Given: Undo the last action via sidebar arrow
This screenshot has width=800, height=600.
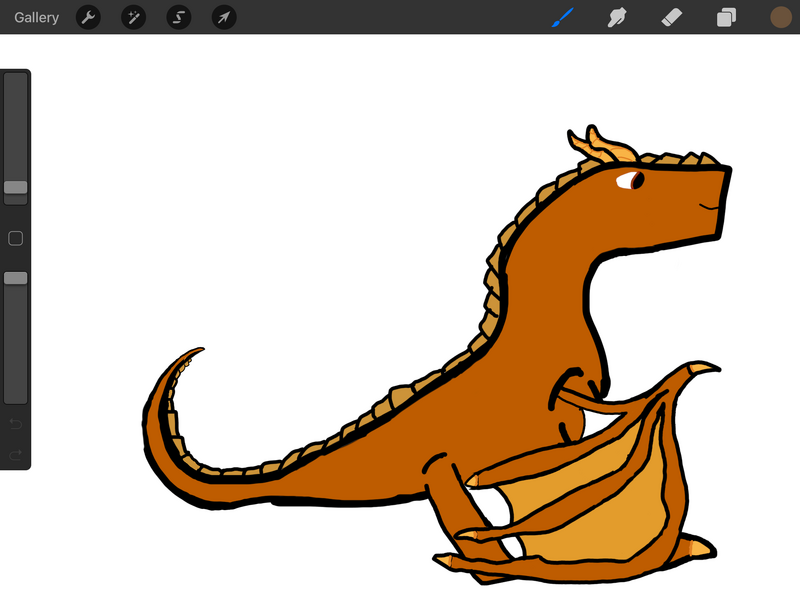Looking at the screenshot, I should pos(16,424).
